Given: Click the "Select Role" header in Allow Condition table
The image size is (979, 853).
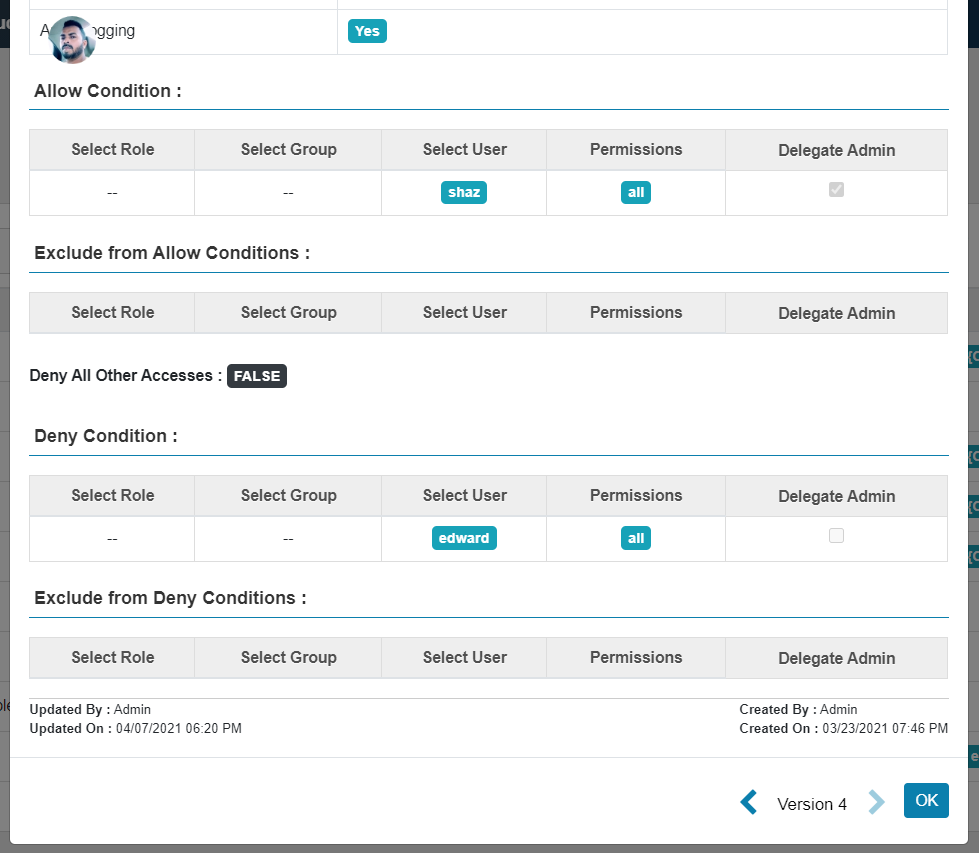Looking at the screenshot, I should click(x=111, y=149).
